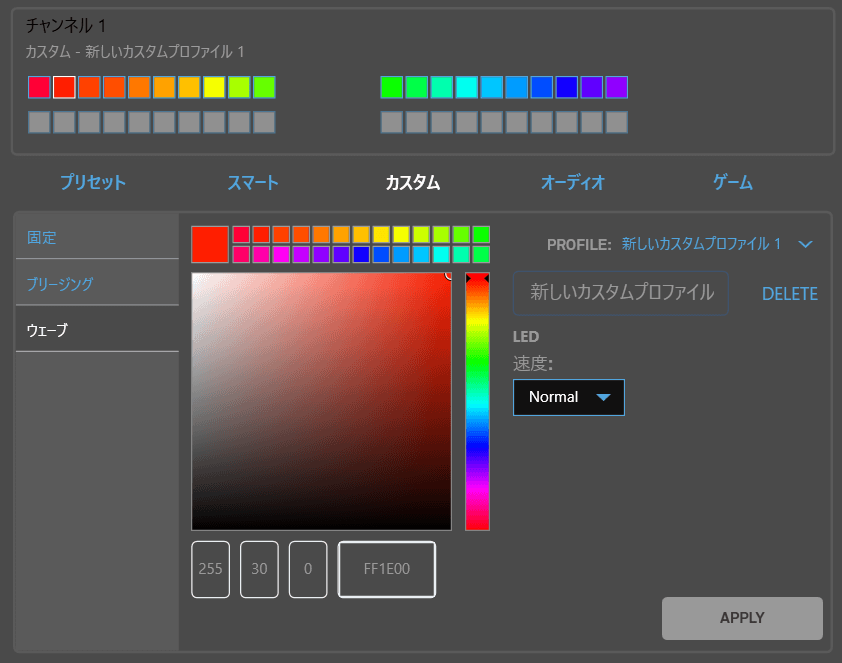Switch to the プリセット tab

coord(93,183)
